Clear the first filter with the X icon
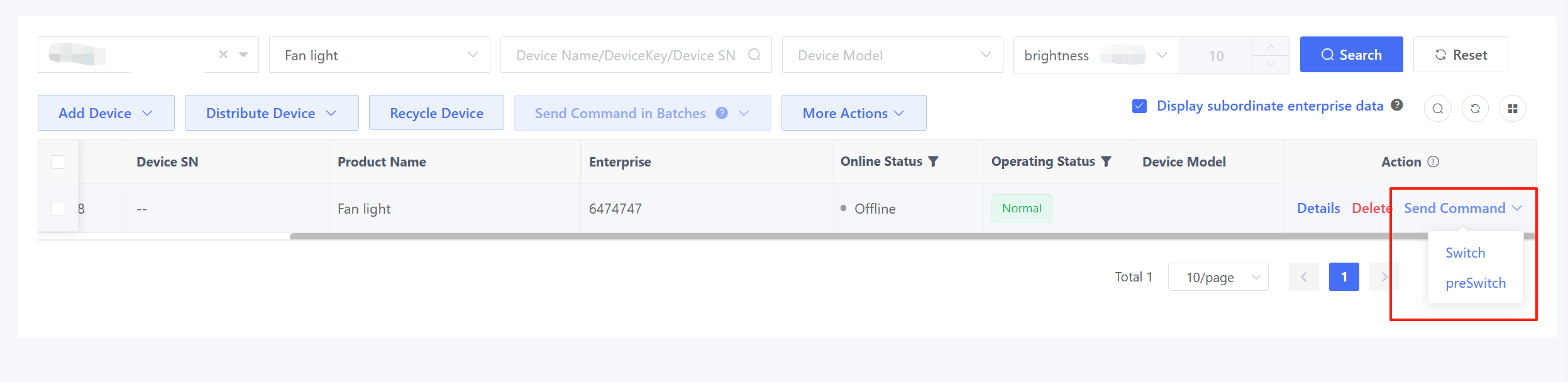 click(x=223, y=55)
